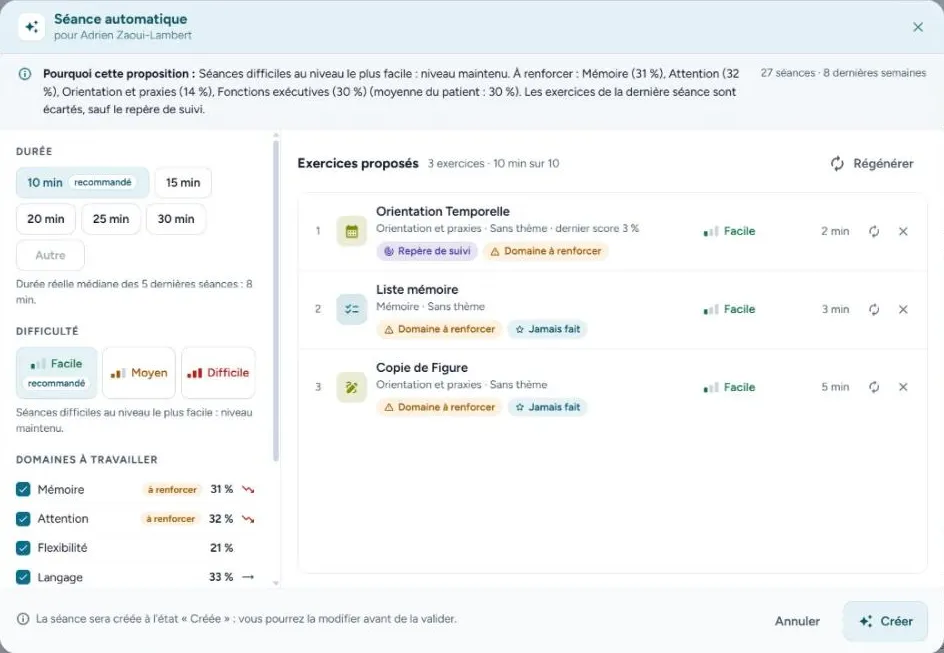Select the 30 min duration
The image size is (944, 653).
176,219
